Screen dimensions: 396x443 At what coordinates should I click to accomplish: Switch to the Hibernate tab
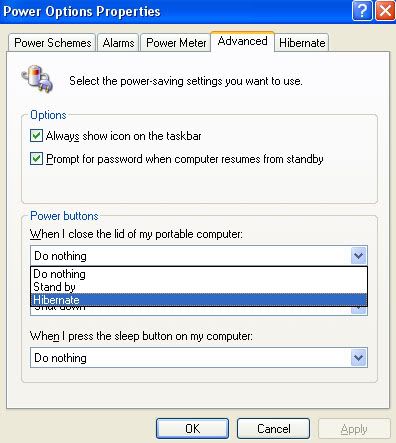tap(302, 43)
